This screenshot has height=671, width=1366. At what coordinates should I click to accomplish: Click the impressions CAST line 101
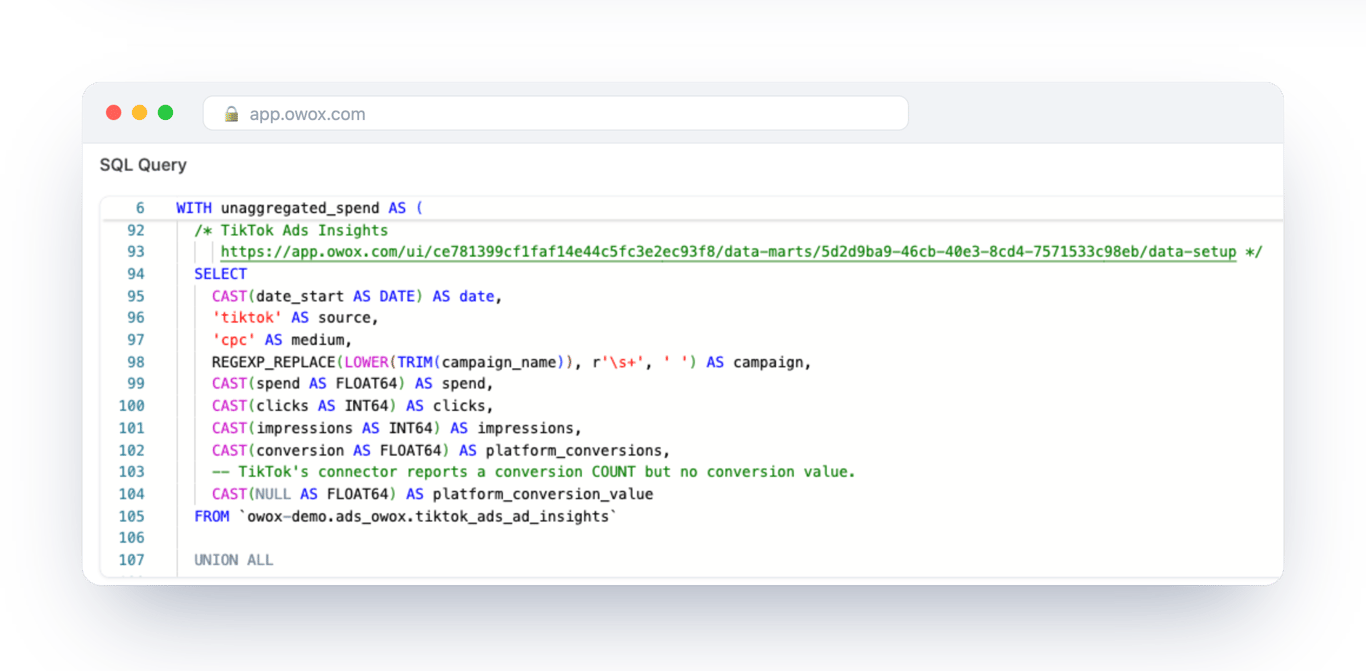[x=396, y=428]
